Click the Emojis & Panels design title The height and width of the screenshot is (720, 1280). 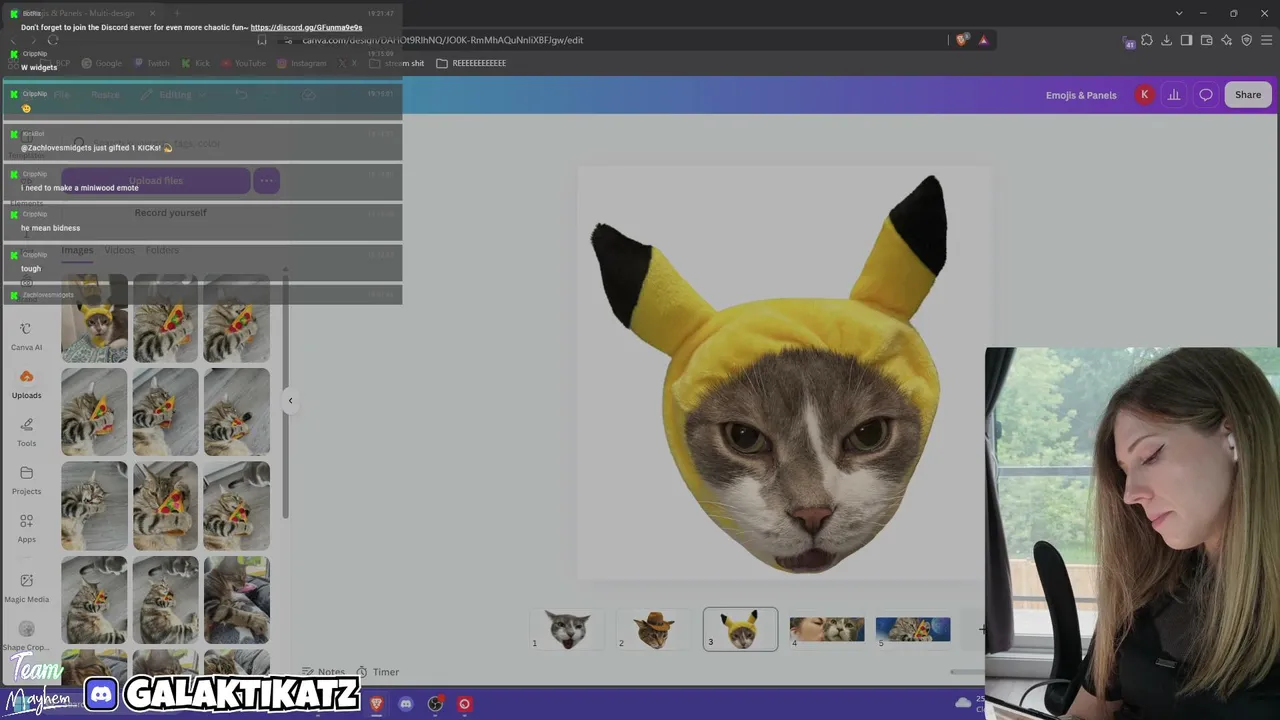pyautogui.click(x=1081, y=95)
